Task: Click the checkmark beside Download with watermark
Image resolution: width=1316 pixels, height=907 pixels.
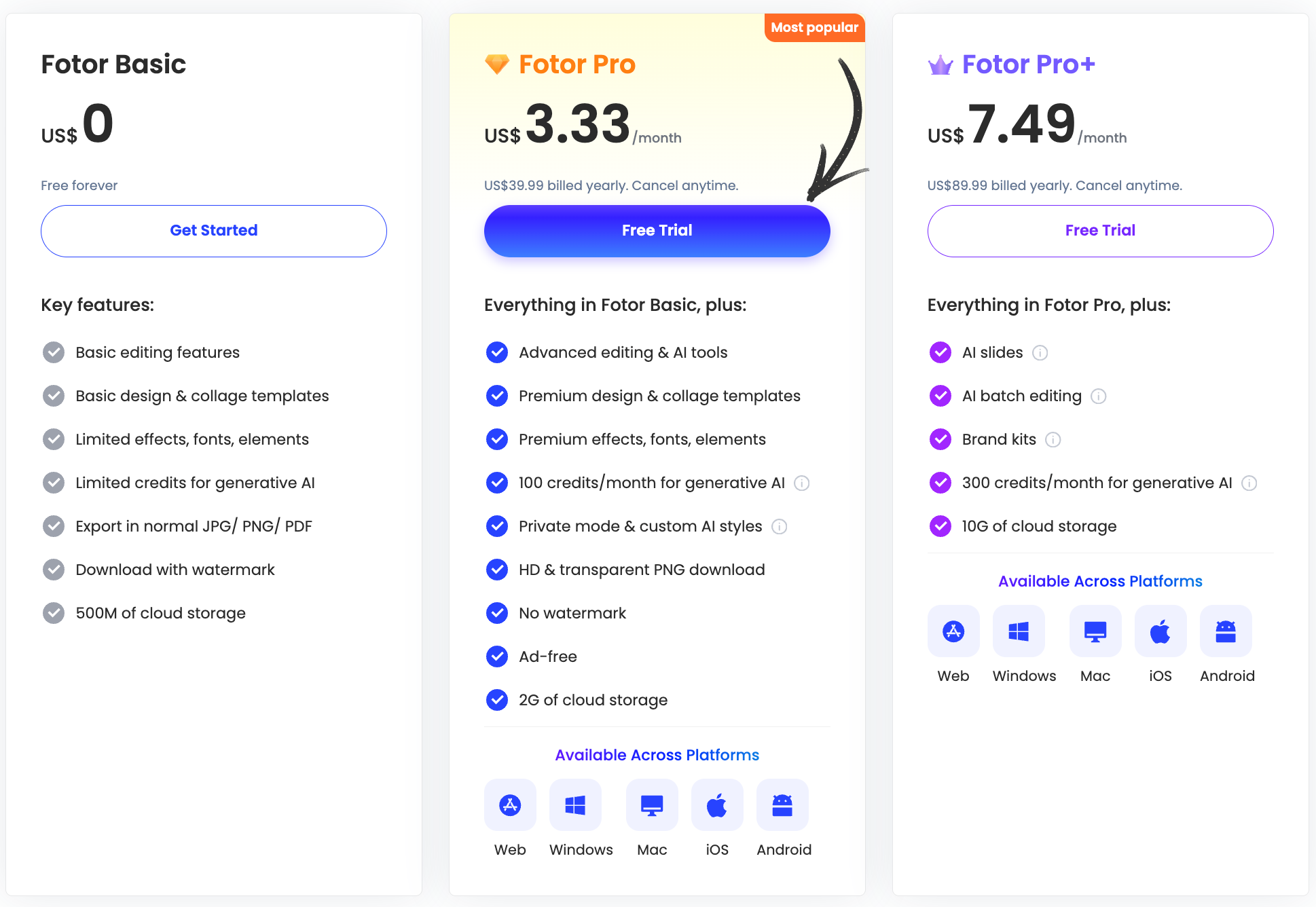Action: [x=54, y=570]
